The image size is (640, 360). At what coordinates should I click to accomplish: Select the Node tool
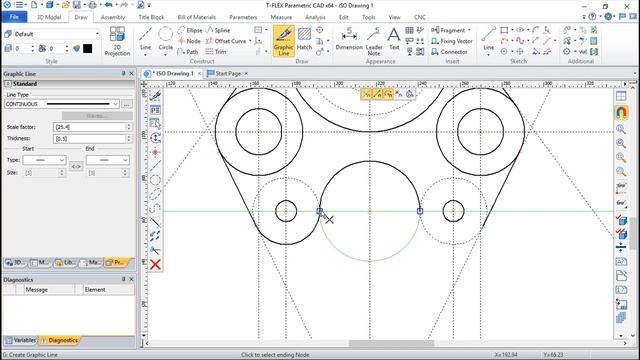click(x=189, y=41)
